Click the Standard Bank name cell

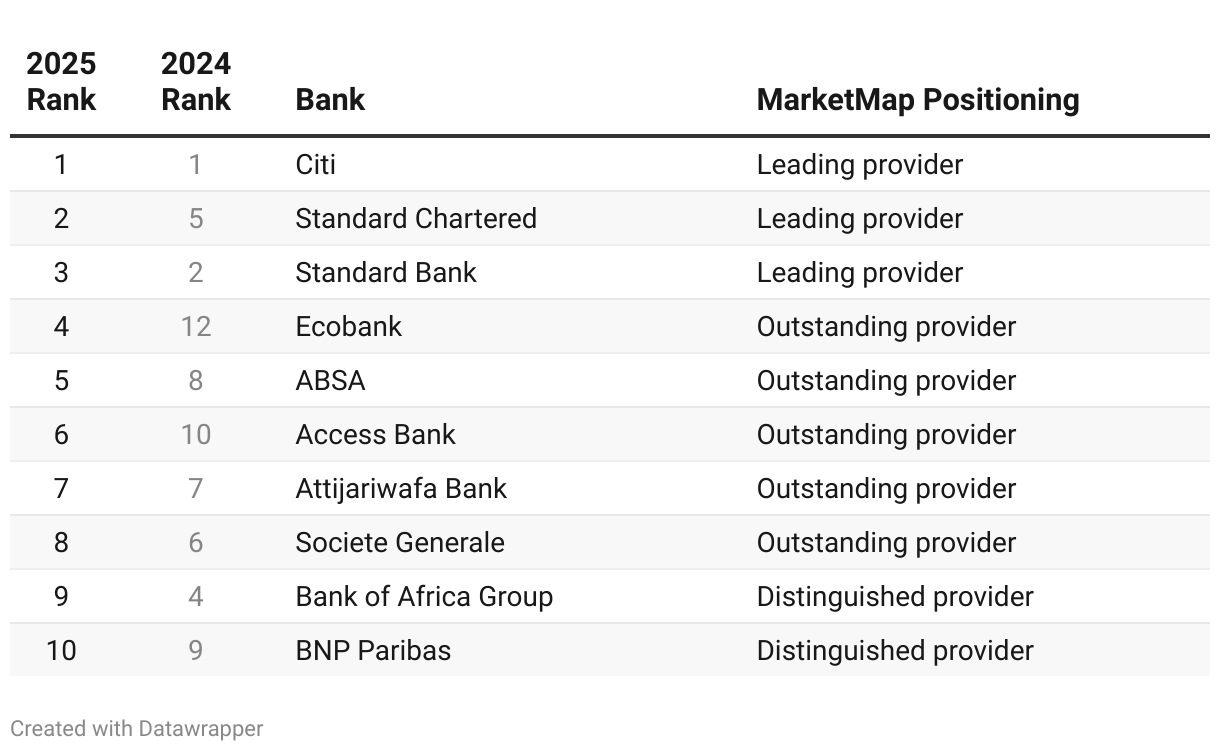[x=386, y=273]
